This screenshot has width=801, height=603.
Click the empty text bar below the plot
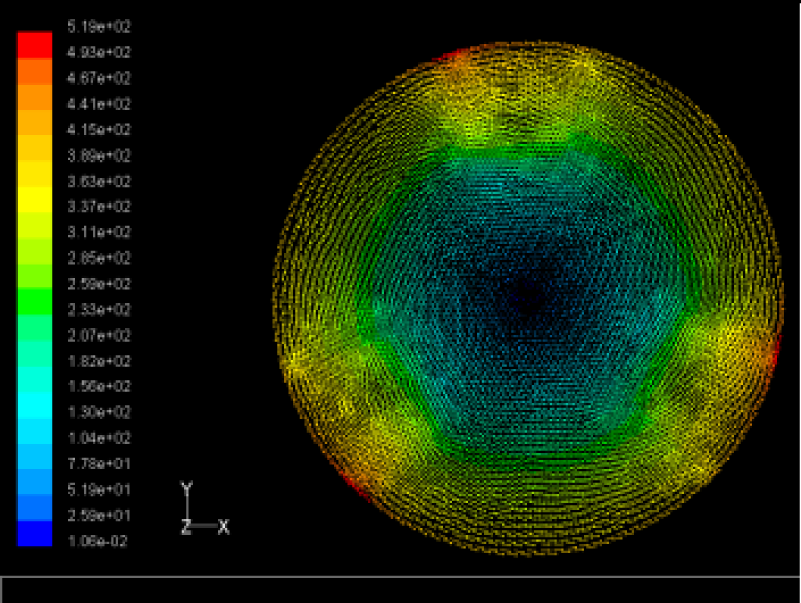[400, 589]
